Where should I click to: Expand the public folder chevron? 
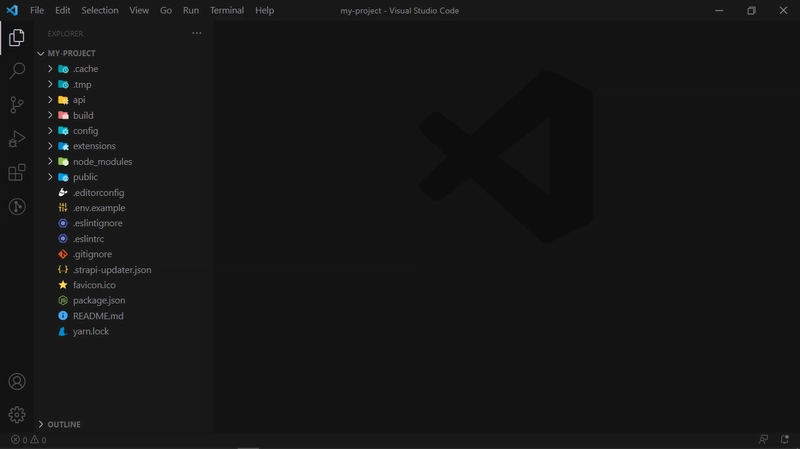[x=50, y=177]
